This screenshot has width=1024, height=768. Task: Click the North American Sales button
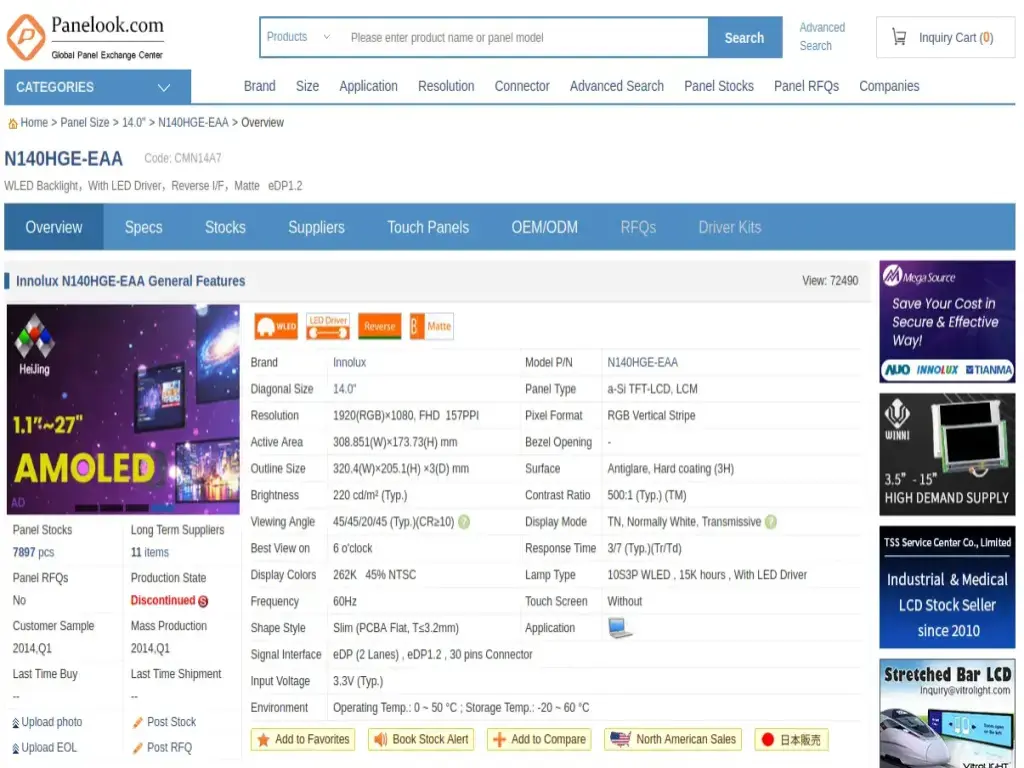click(673, 740)
